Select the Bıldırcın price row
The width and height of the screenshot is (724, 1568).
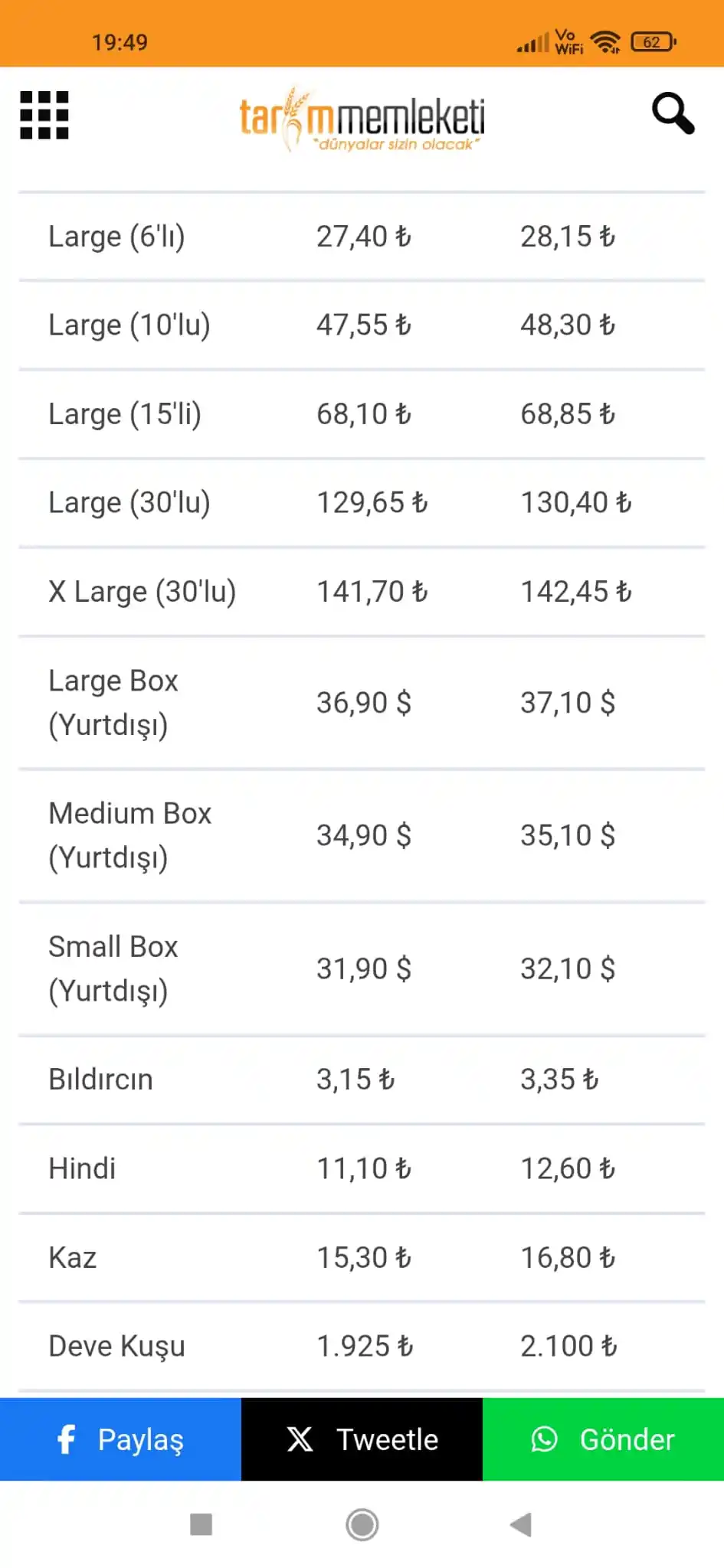(x=362, y=1080)
